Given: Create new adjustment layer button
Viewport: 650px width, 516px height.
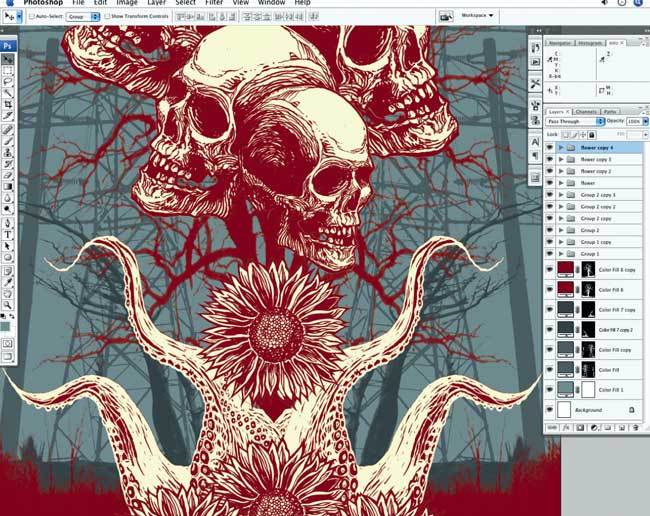Looking at the screenshot, I should pos(594,428).
